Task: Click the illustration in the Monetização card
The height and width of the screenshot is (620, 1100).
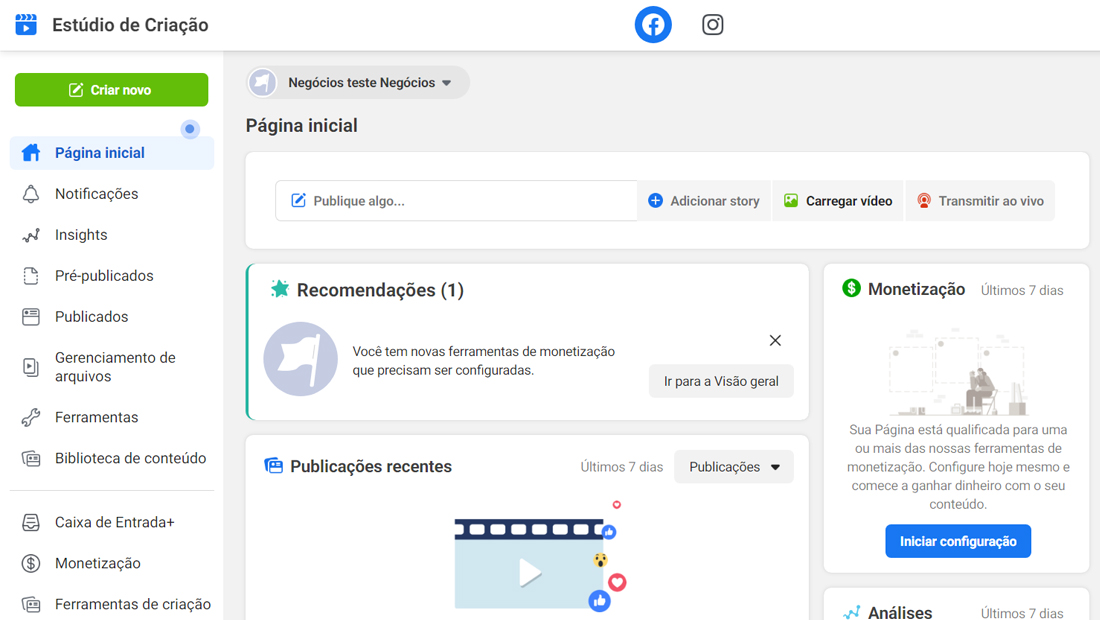Action: tap(958, 372)
